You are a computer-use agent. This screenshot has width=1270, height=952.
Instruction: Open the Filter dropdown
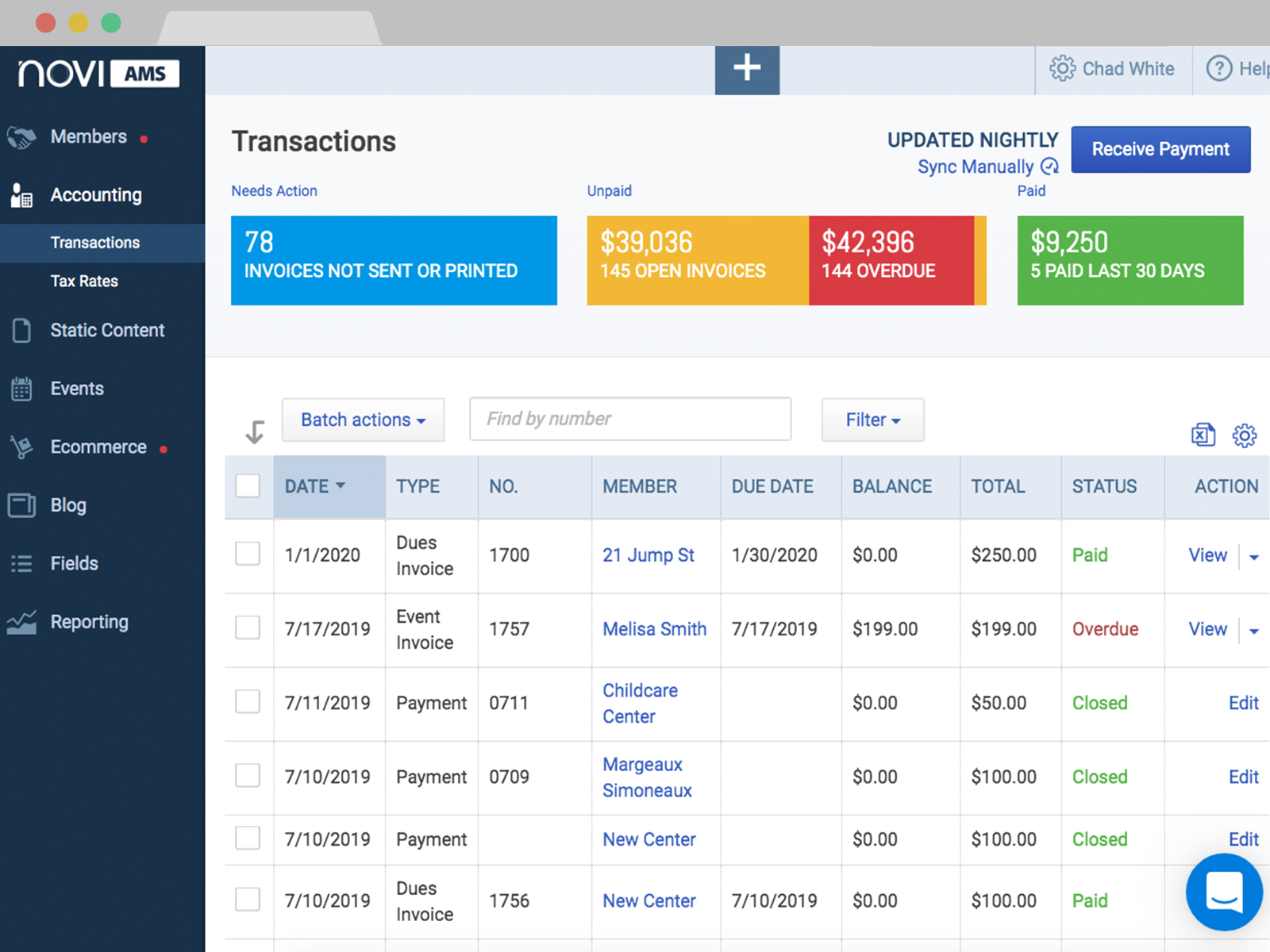click(872, 420)
